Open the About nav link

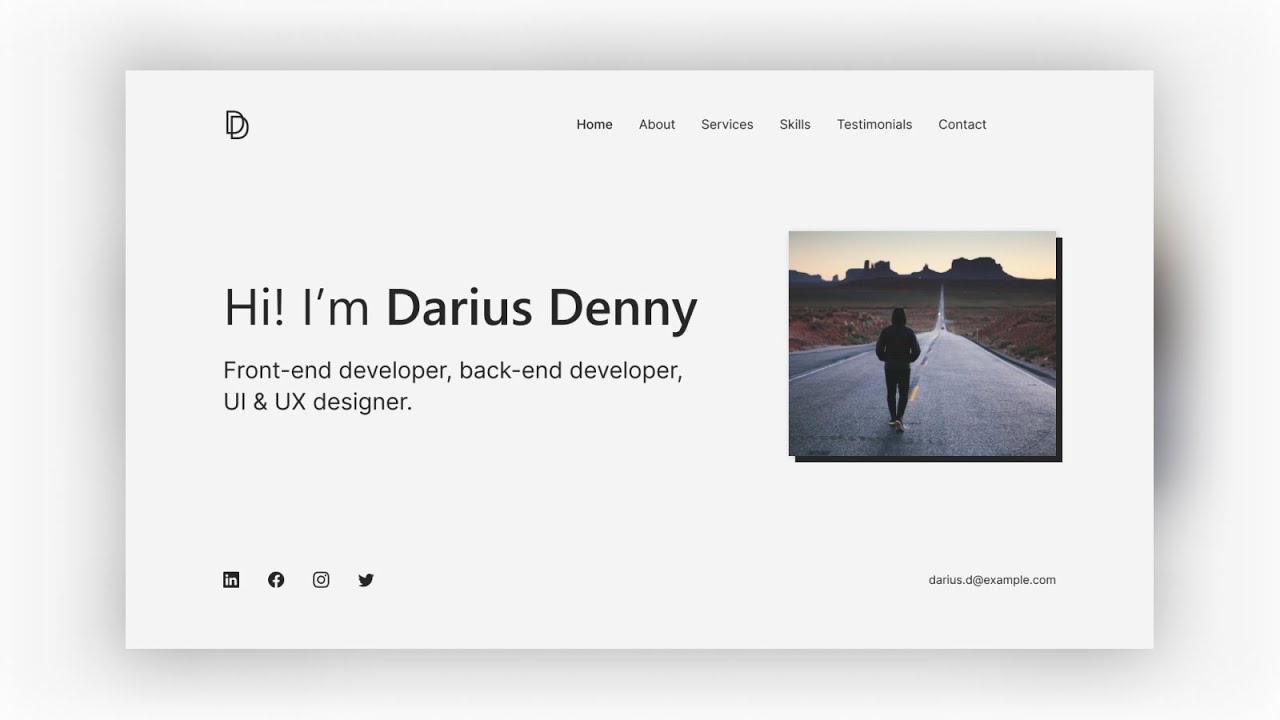pos(657,125)
